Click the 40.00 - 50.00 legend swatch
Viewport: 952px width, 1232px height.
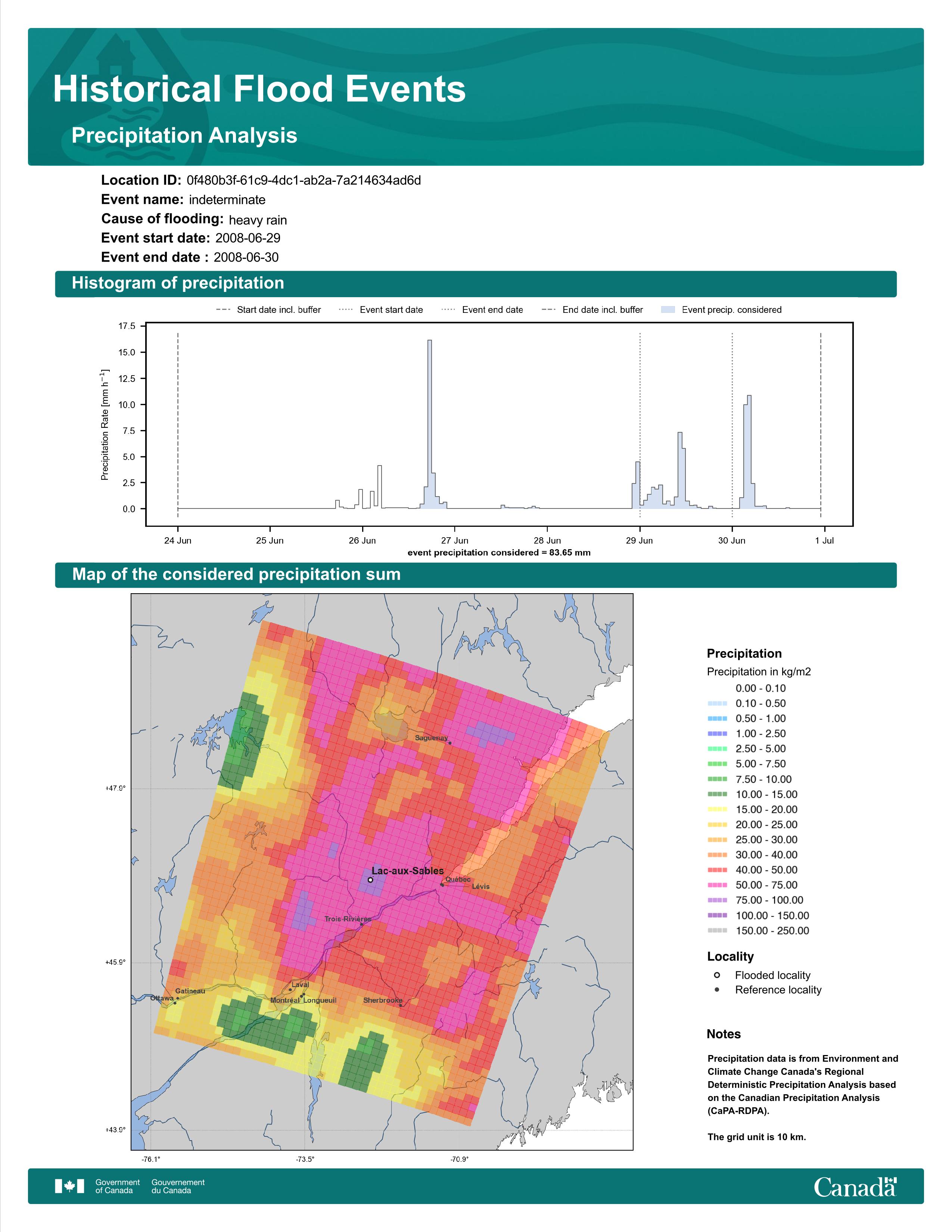pos(717,870)
